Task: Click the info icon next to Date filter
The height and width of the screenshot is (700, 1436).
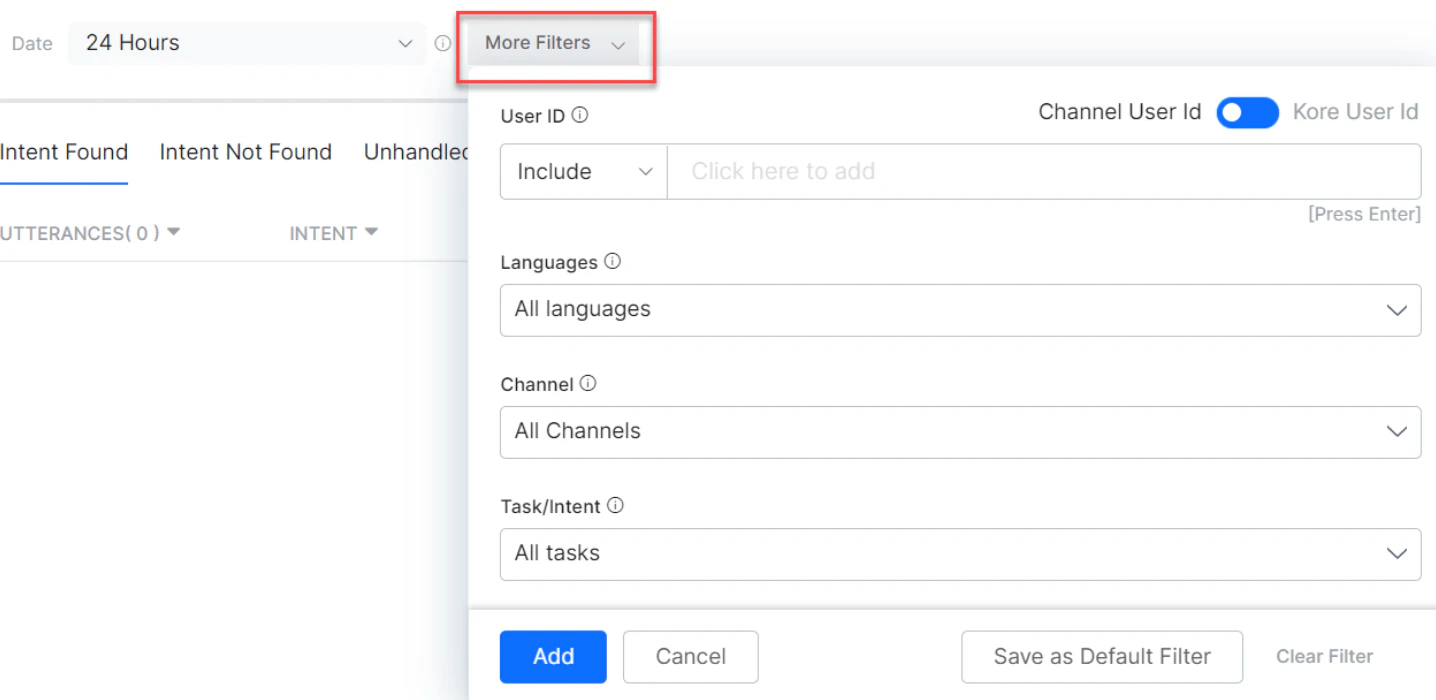Action: 443,43
